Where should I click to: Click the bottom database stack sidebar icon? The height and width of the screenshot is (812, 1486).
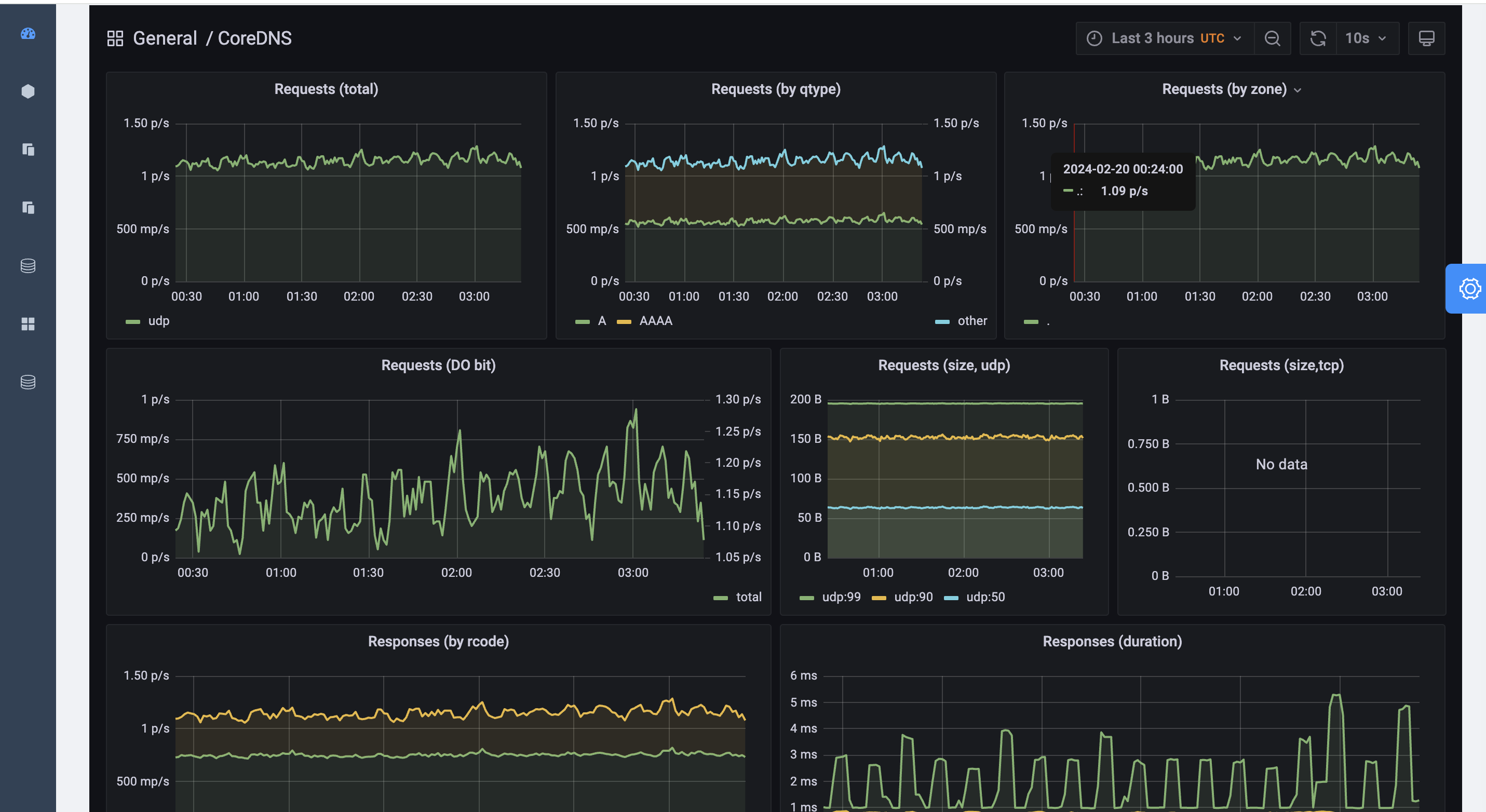pyautogui.click(x=28, y=382)
